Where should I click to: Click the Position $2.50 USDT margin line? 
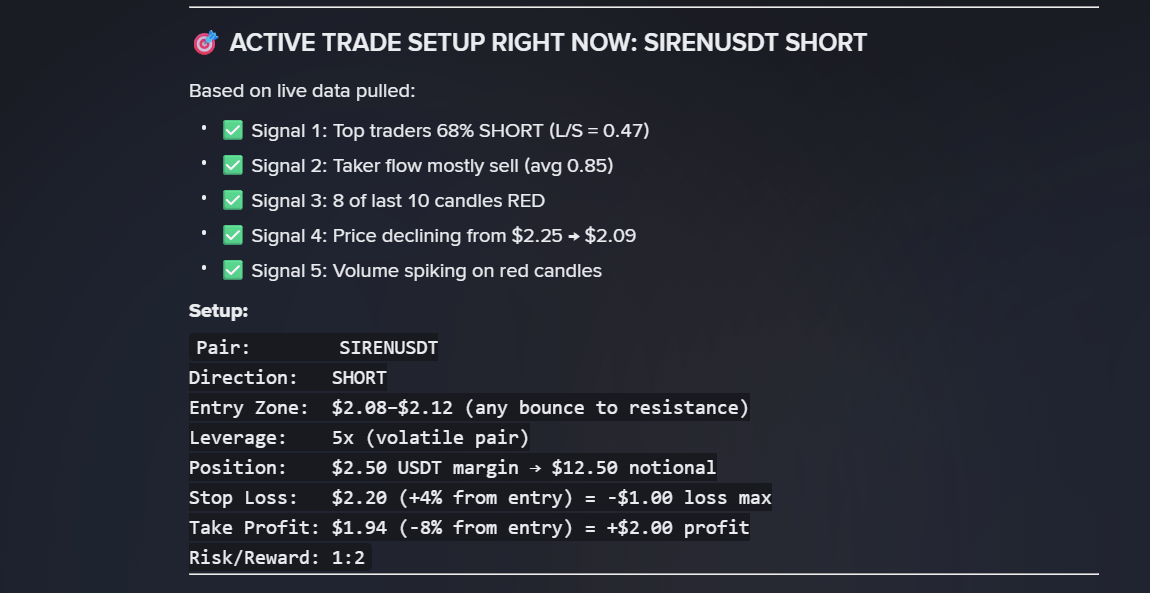pyautogui.click(x=452, y=468)
